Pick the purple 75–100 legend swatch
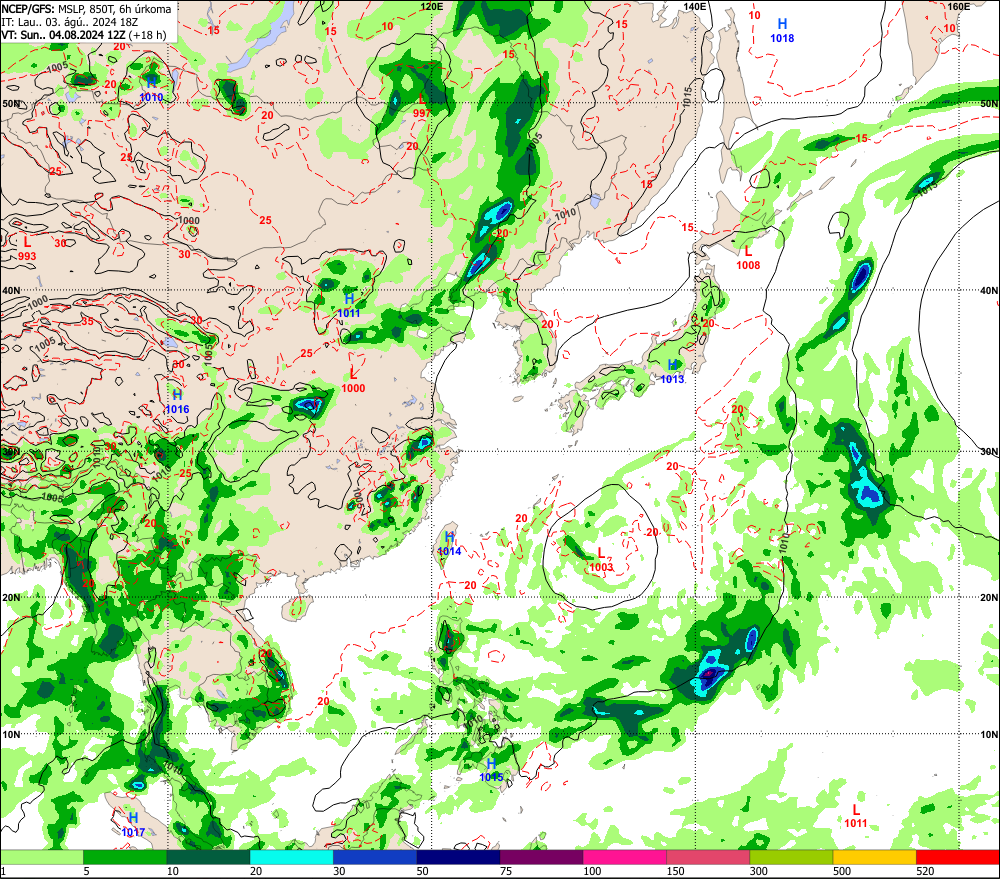 coord(541,858)
